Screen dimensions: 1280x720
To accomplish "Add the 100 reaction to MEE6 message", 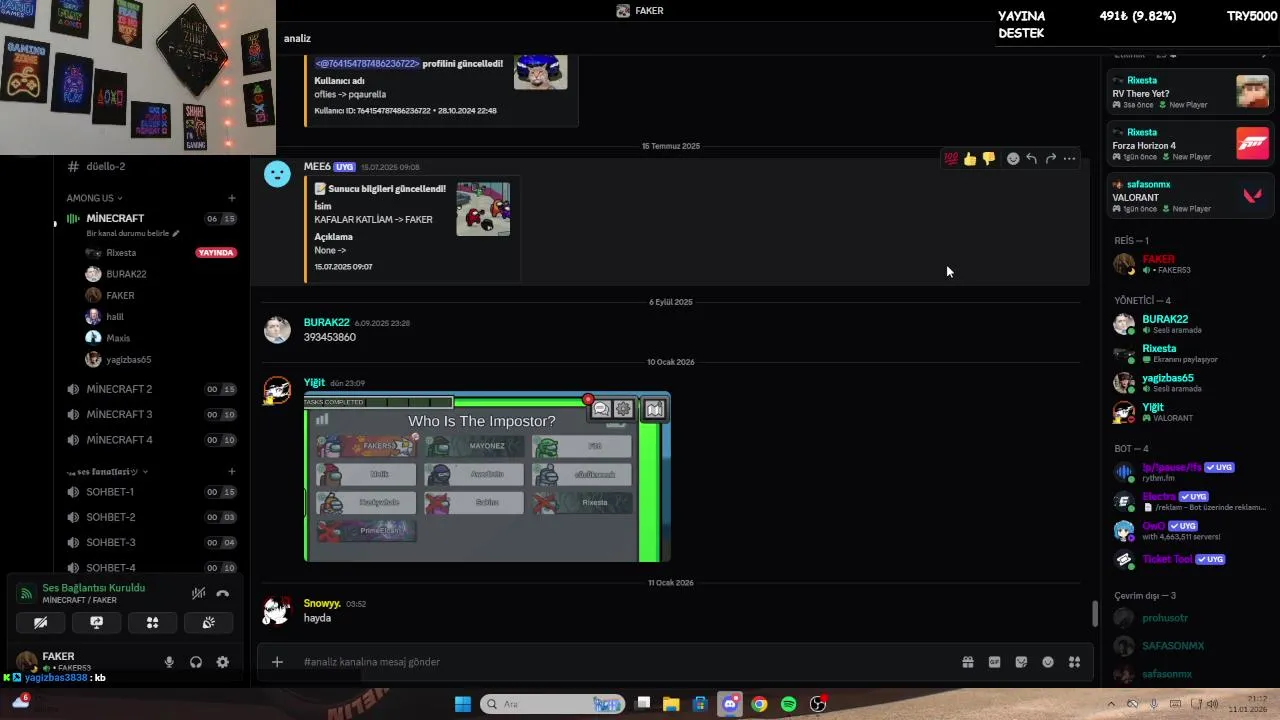I will coord(951,159).
